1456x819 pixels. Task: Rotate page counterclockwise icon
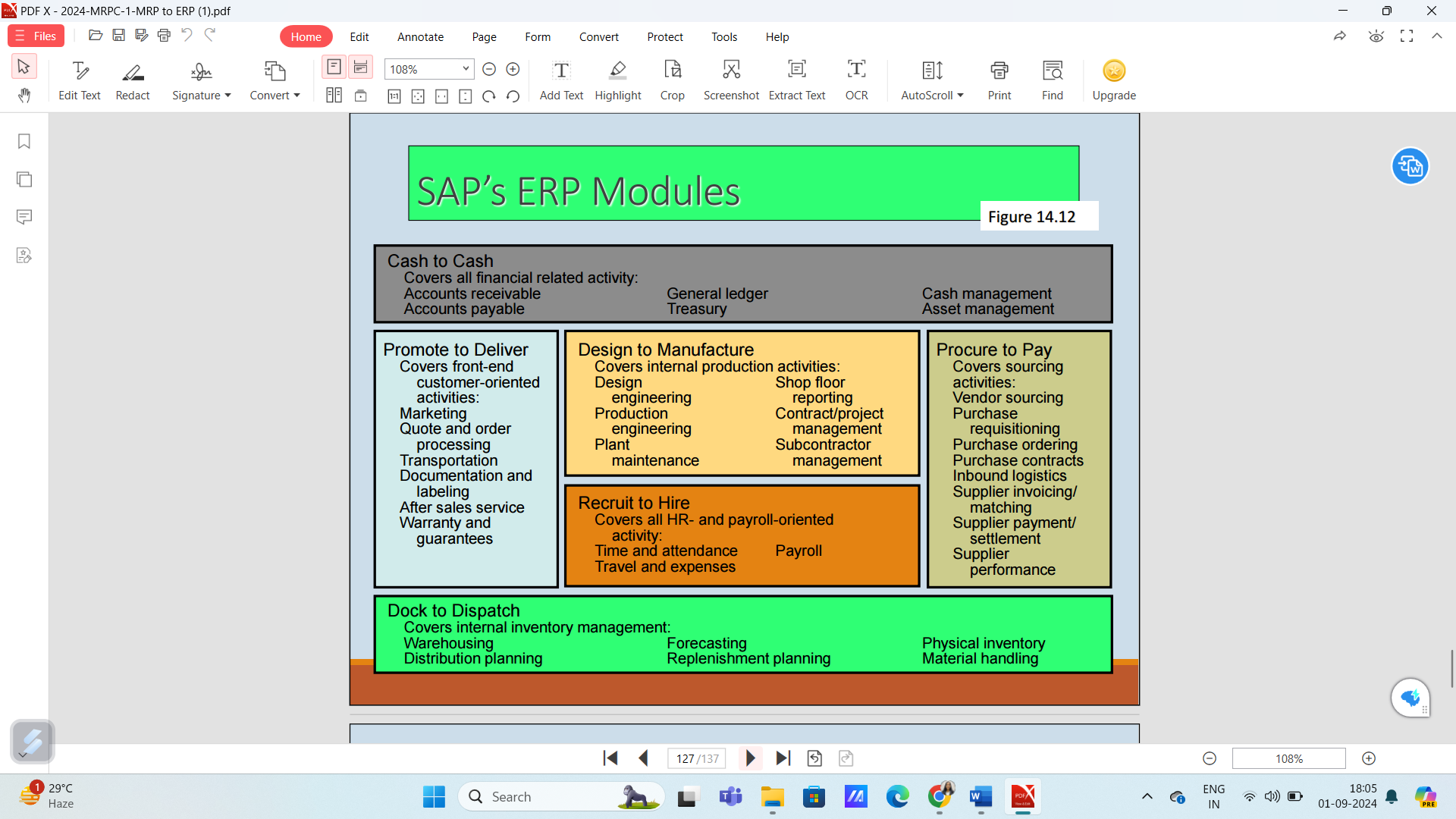click(513, 96)
